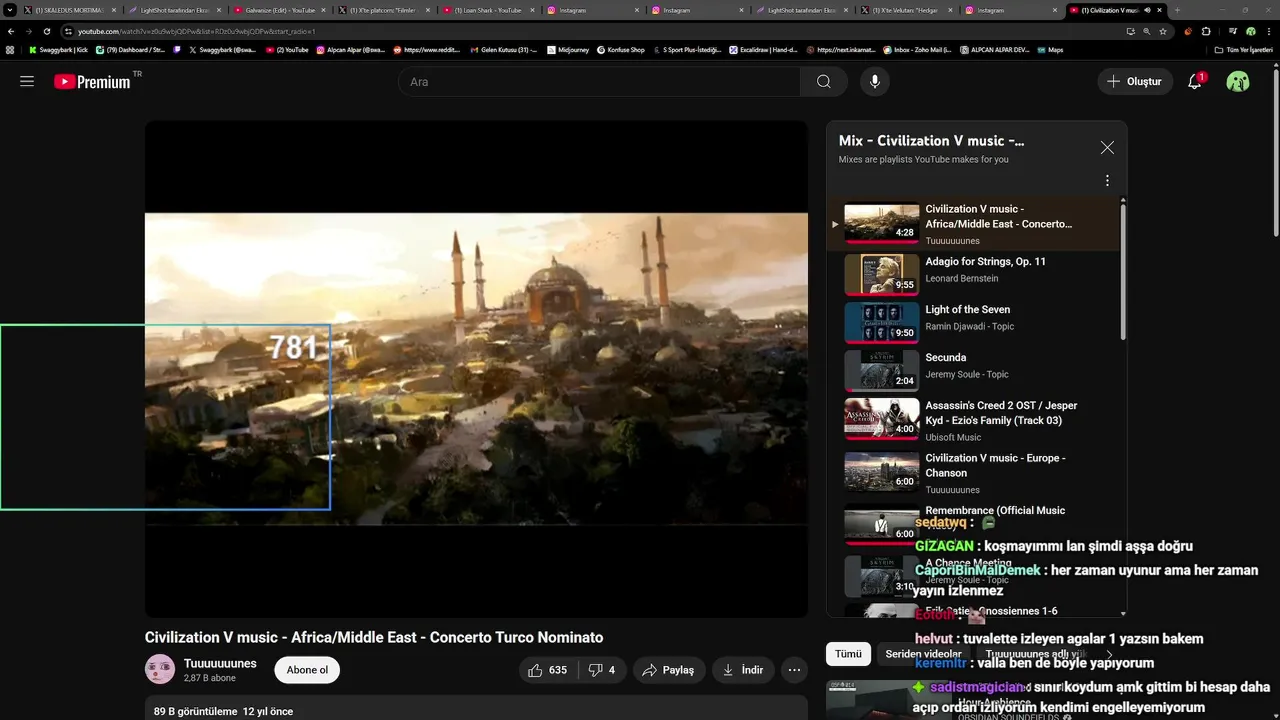This screenshot has width=1280, height=720.
Task: Play Secunda by Jeremy Soule
Action: (x=975, y=370)
